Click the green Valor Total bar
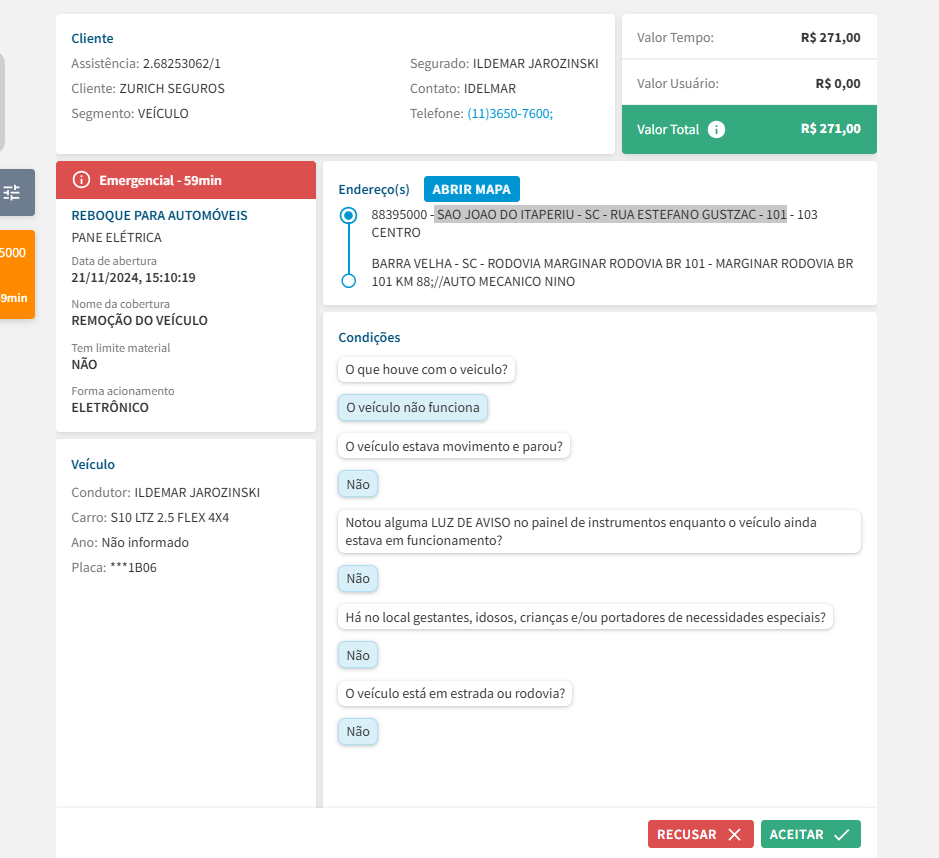Viewport: 939px width, 858px height. (x=749, y=129)
